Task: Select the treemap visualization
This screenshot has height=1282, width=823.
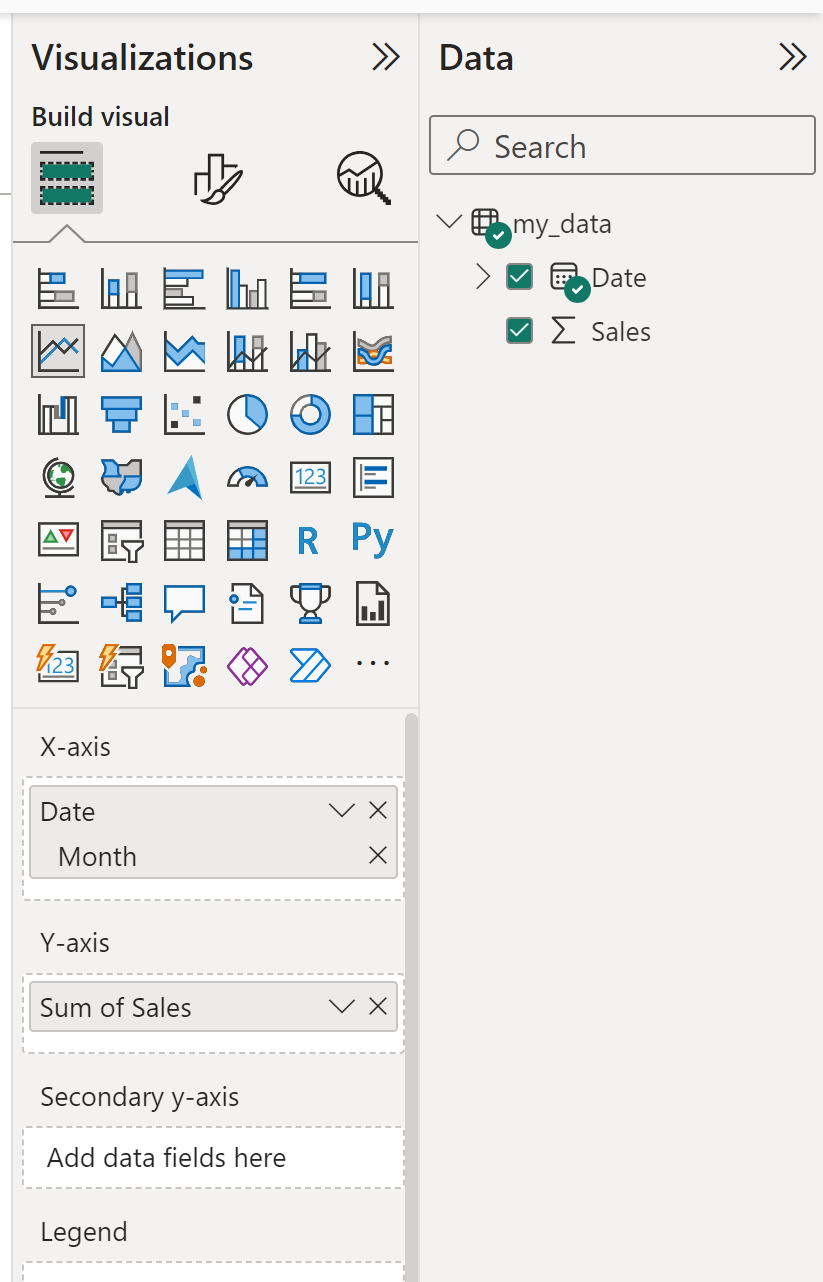Action: [373, 414]
